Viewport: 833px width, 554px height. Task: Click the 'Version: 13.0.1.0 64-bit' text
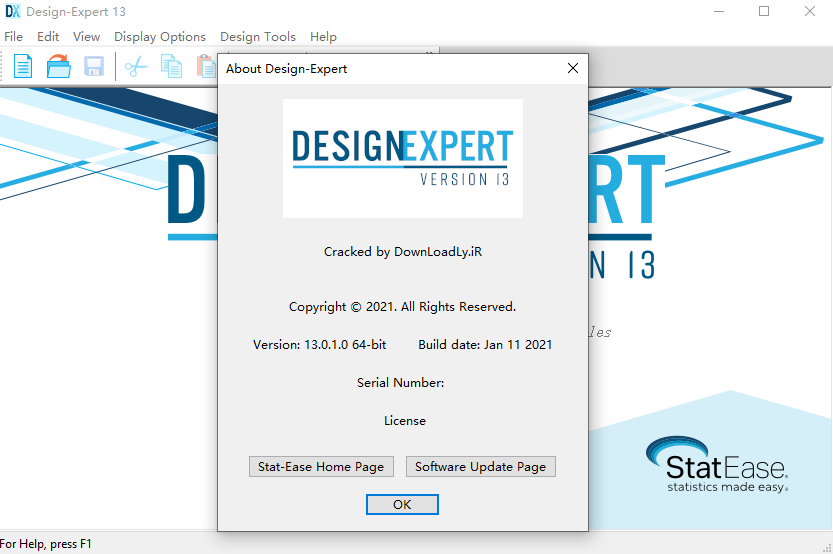[320, 345]
